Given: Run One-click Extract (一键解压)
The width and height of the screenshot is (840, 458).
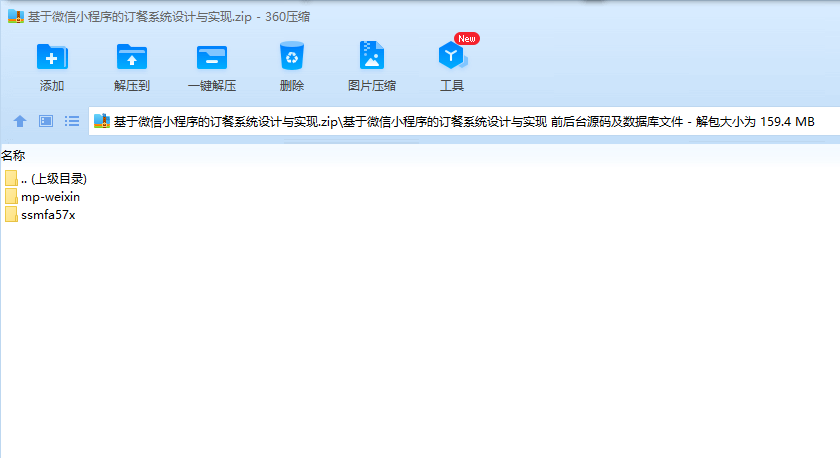Looking at the screenshot, I should 212,57.
